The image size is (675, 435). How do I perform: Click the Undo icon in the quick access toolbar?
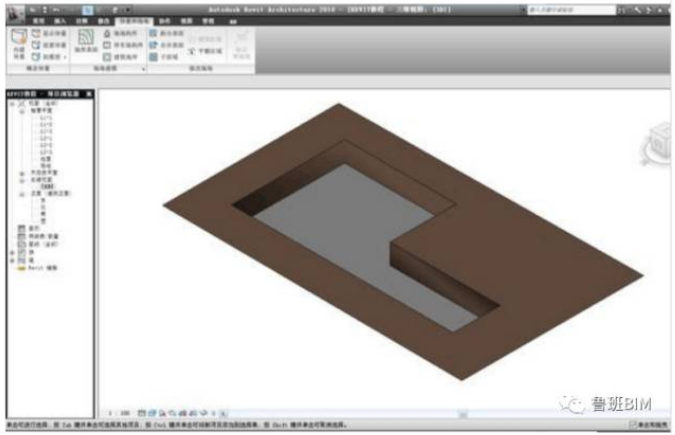[x=56, y=9]
